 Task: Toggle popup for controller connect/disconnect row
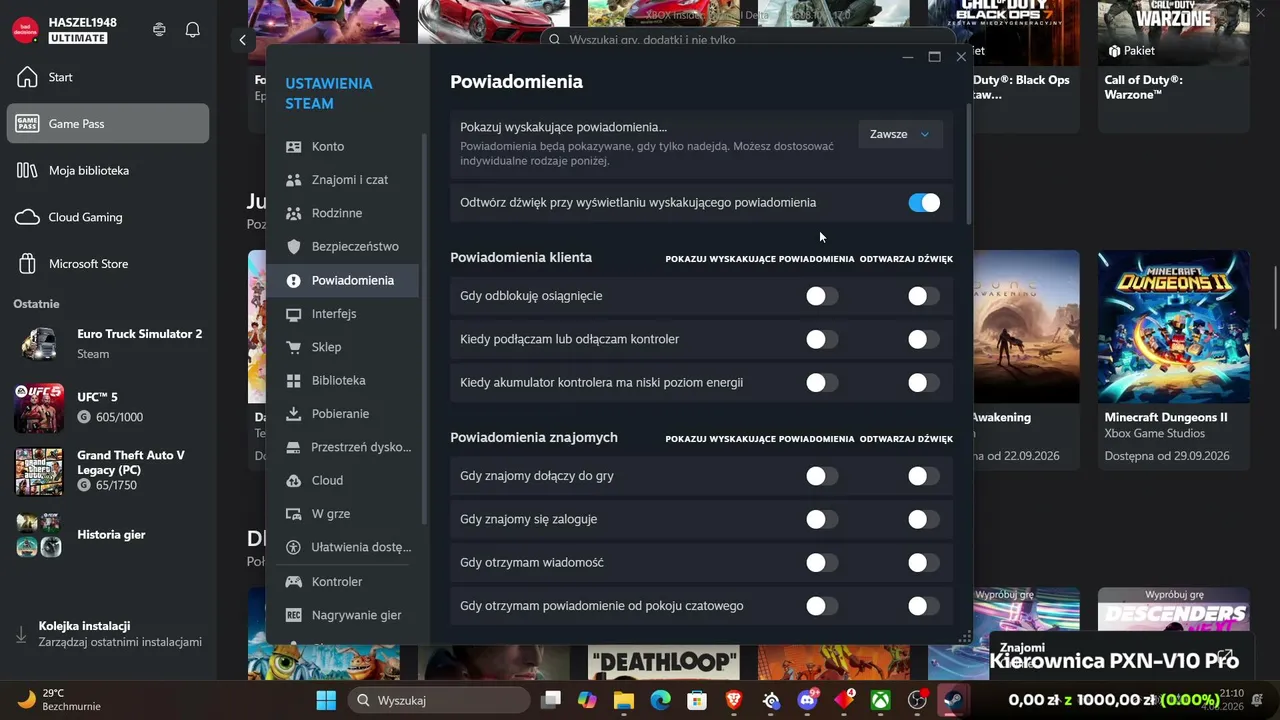(822, 339)
